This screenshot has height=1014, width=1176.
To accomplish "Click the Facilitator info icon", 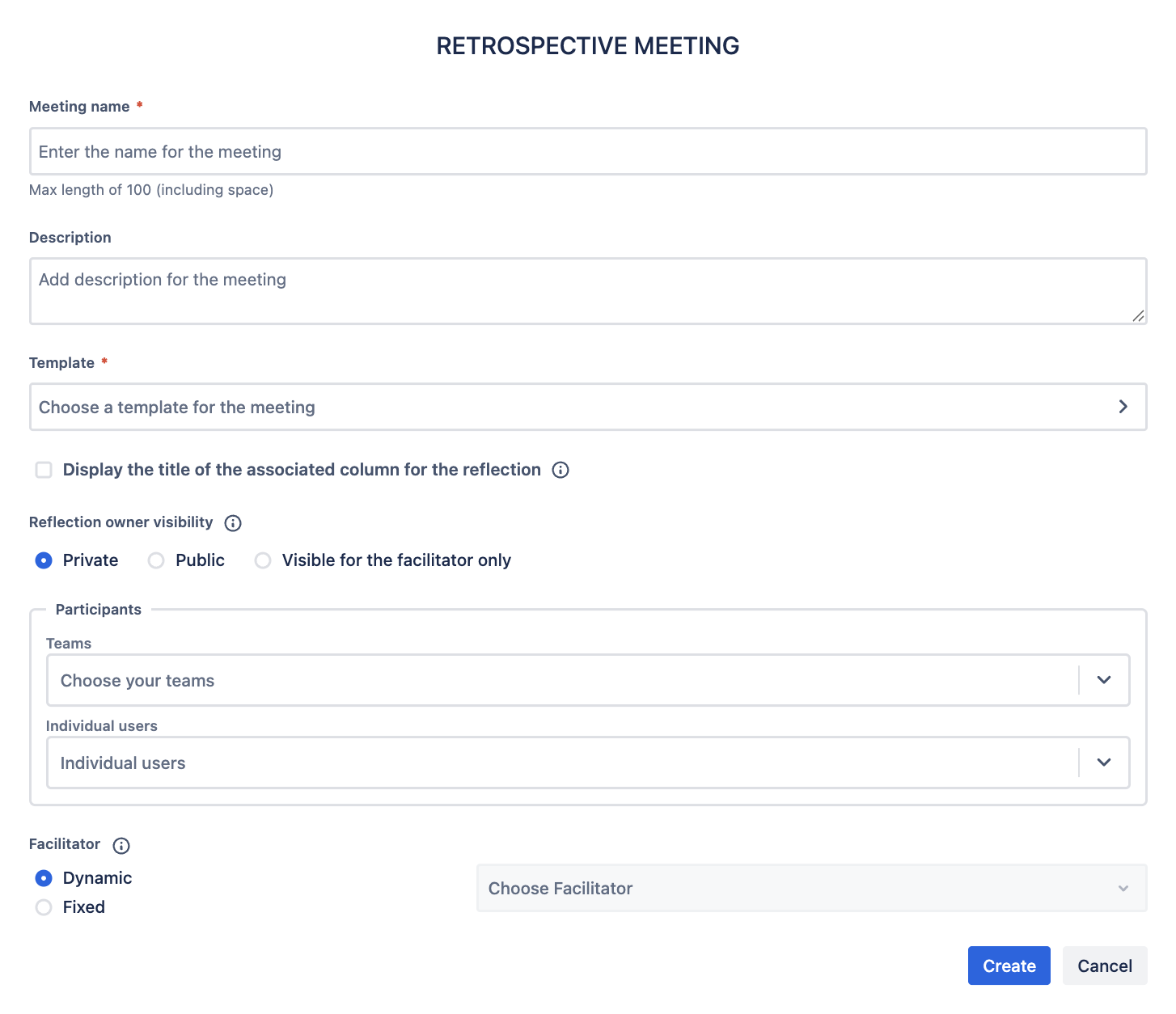I will click(x=121, y=846).
